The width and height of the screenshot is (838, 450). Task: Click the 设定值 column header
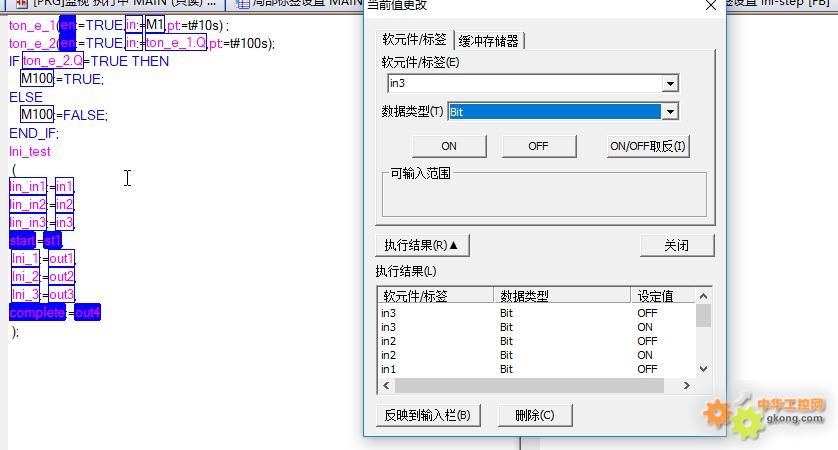[x=655, y=296]
